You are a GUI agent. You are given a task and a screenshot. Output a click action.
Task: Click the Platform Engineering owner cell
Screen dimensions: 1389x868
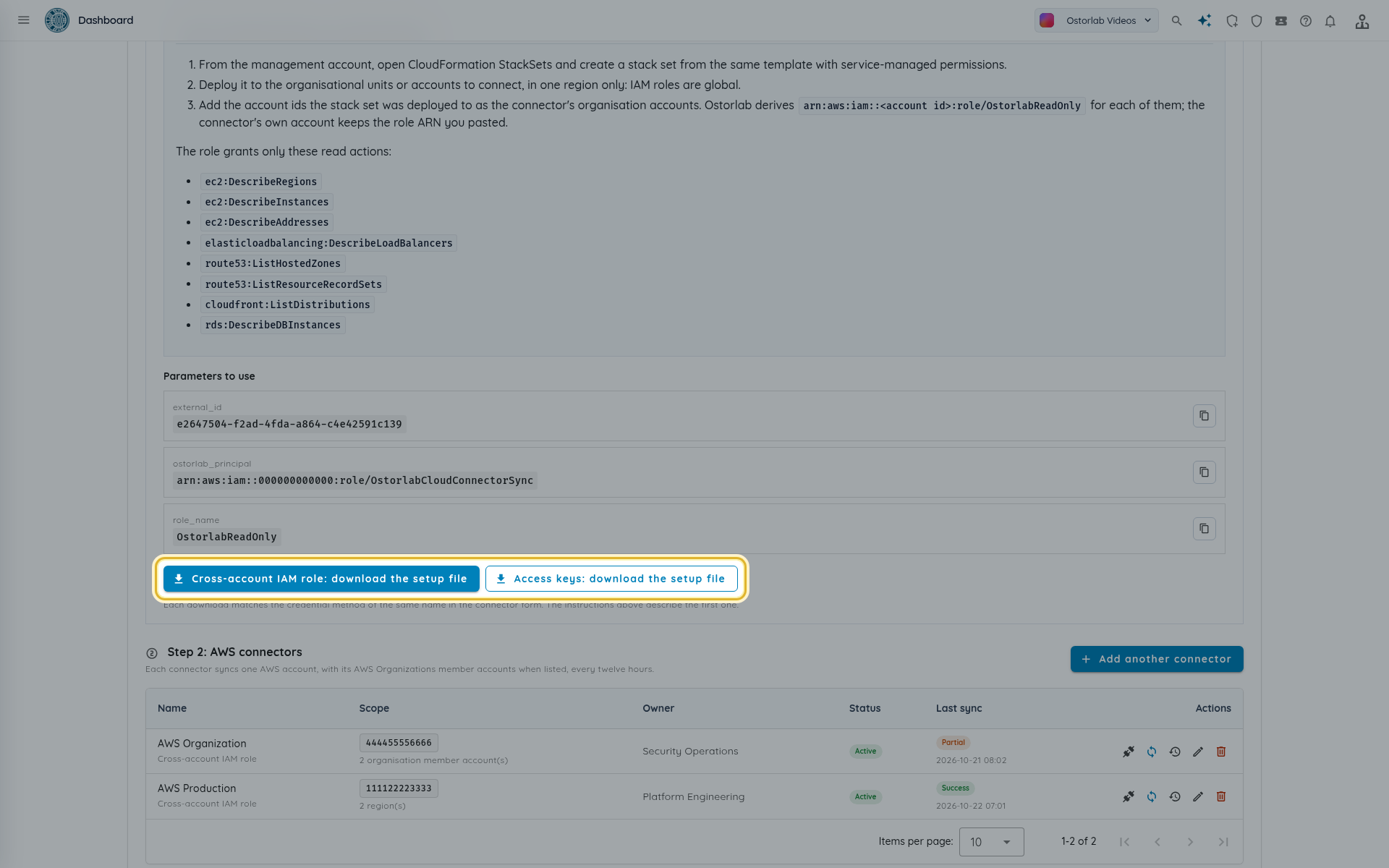point(694,796)
